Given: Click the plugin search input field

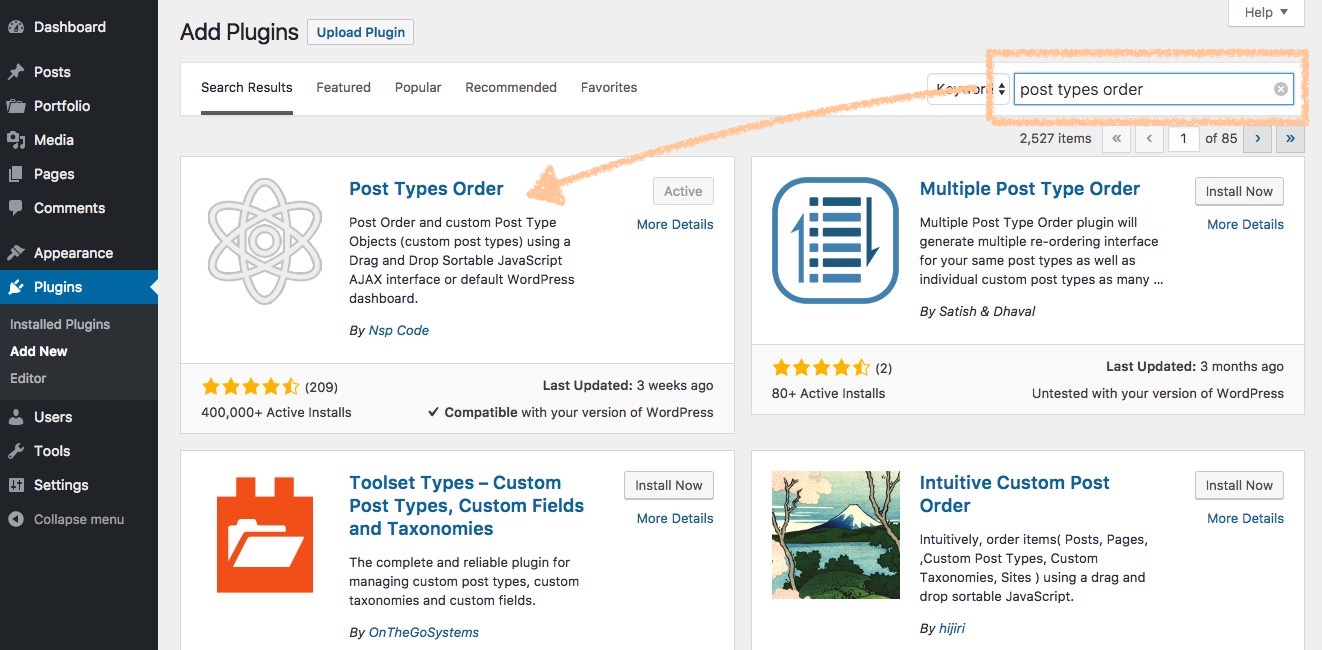Looking at the screenshot, I should (1154, 89).
